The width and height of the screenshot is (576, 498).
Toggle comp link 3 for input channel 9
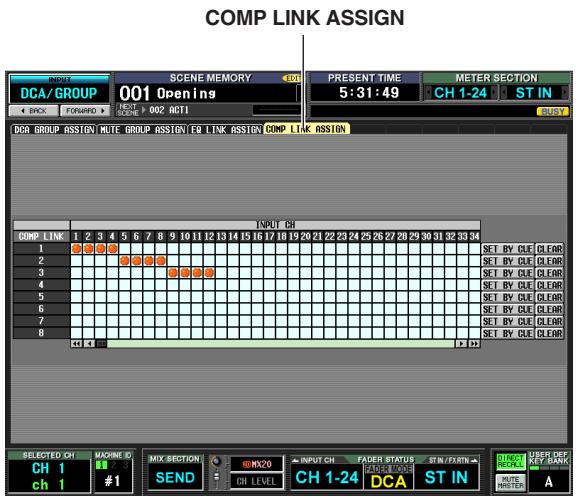tap(173, 273)
